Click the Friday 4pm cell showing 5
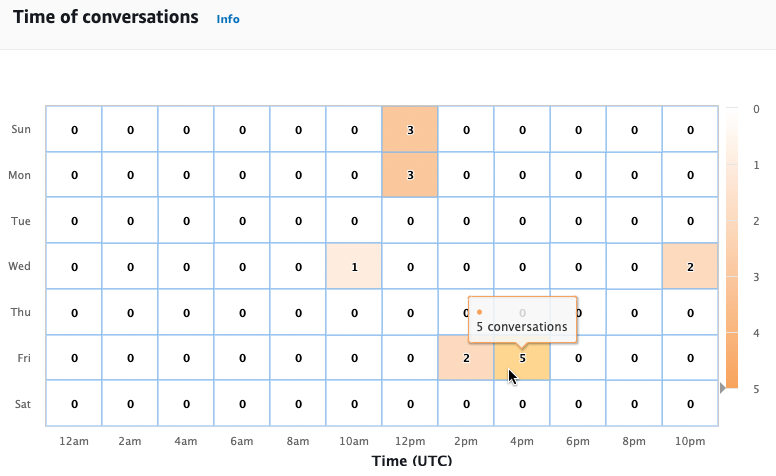 [x=522, y=358]
